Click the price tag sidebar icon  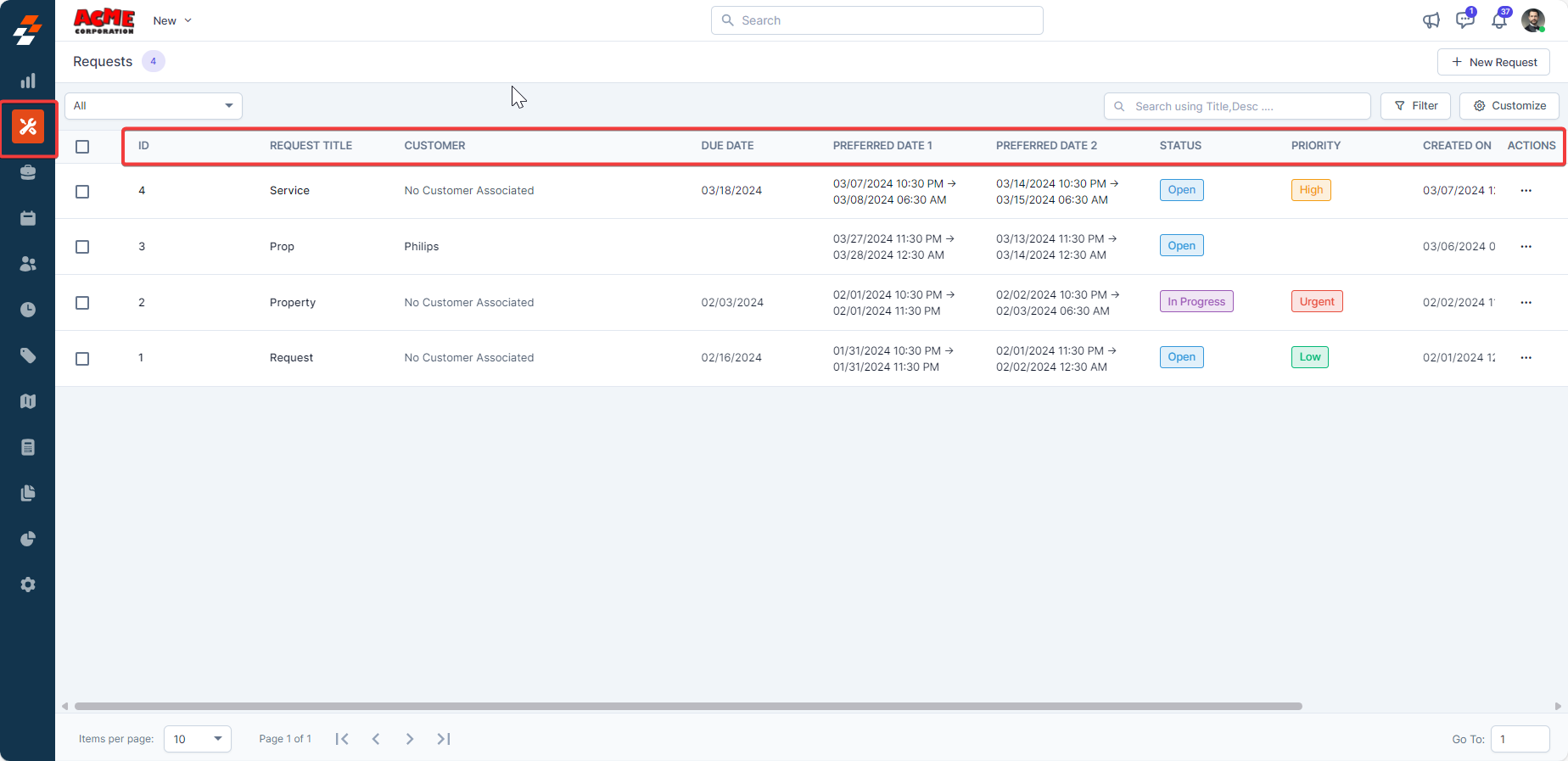[28, 355]
